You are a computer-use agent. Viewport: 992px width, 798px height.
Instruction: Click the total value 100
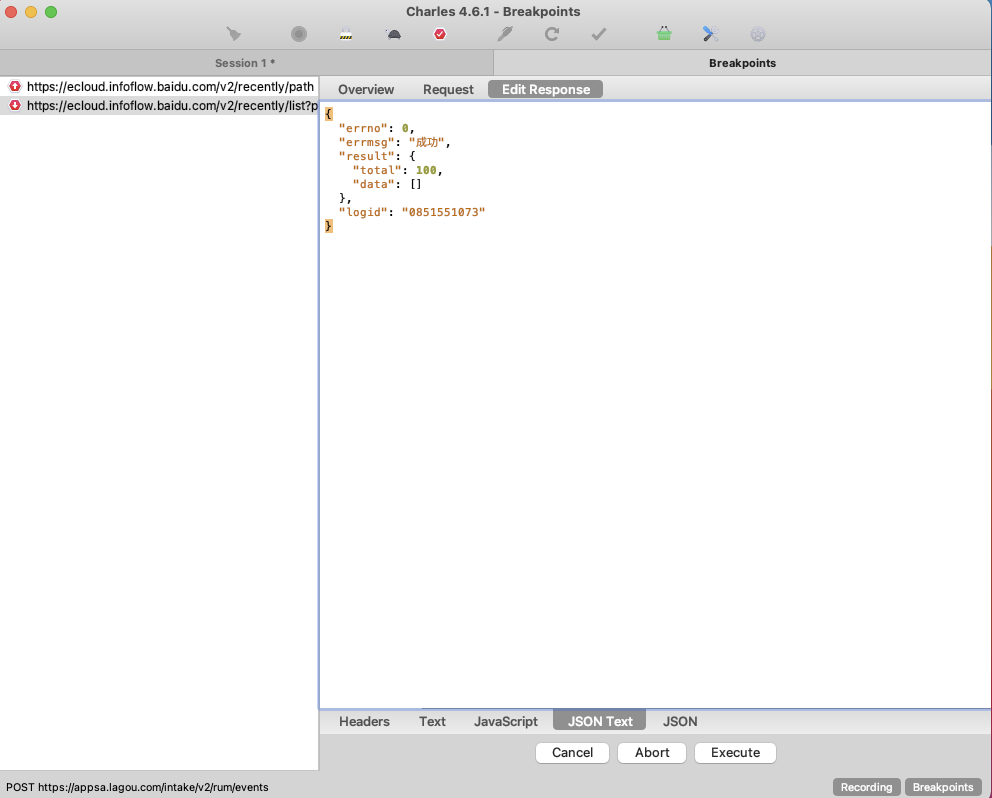426,170
